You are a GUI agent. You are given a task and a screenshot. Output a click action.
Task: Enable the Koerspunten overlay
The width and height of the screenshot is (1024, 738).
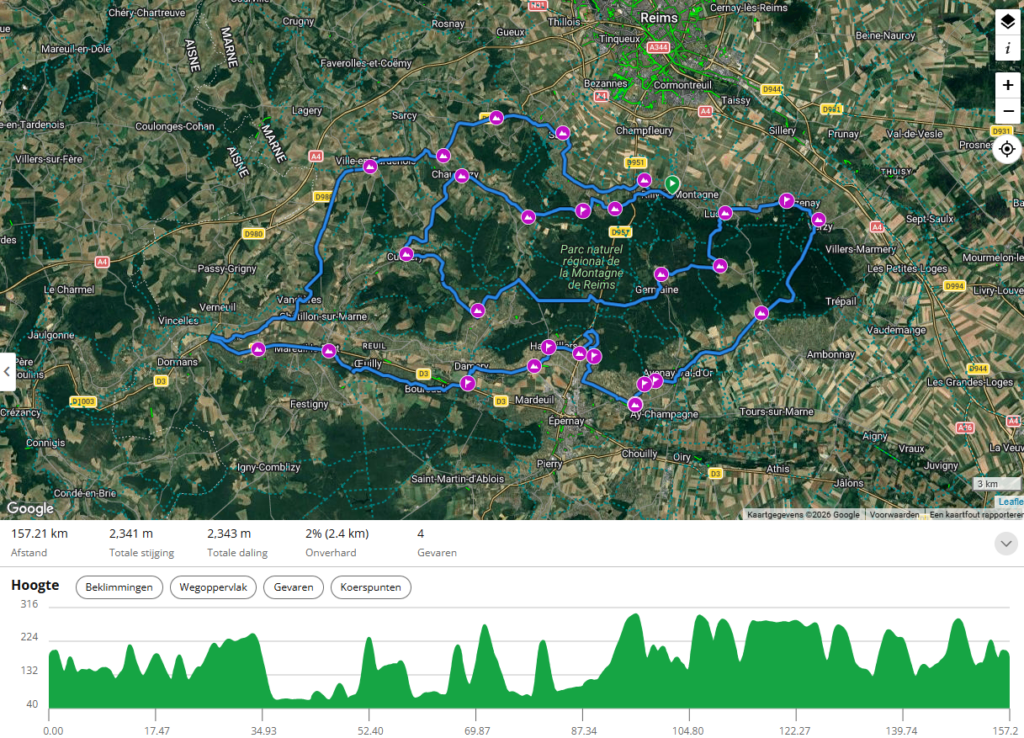[370, 587]
